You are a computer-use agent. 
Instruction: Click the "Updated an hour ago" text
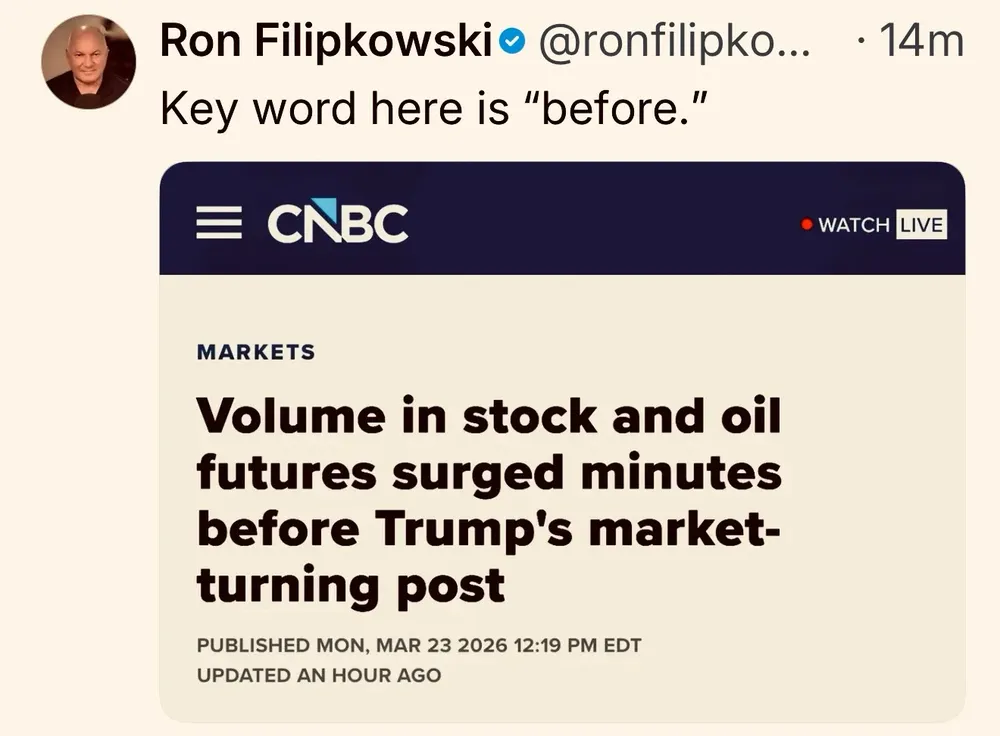pyautogui.click(x=318, y=675)
